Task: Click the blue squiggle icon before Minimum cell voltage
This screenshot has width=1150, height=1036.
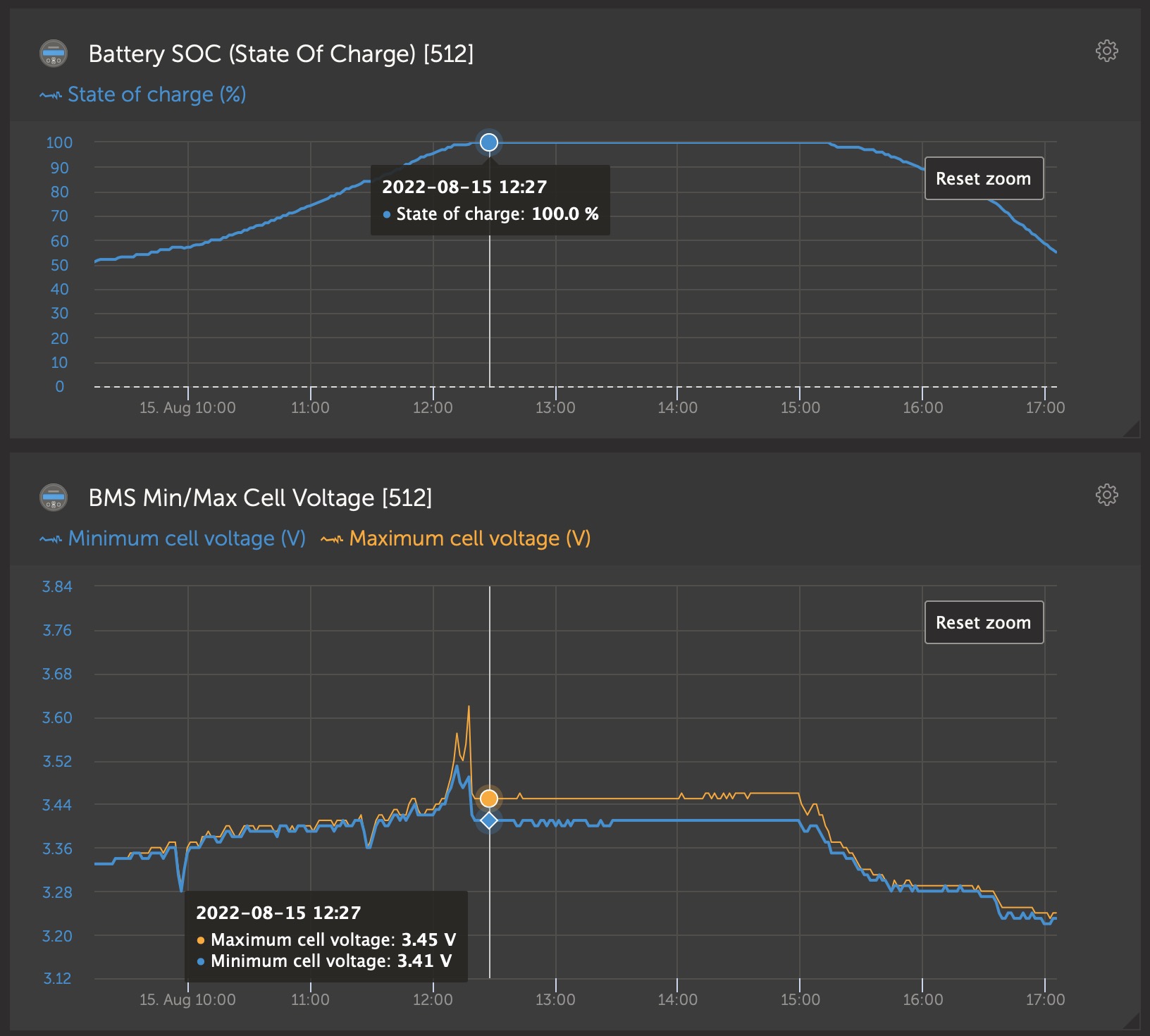Action: click(x=50, y=539)
